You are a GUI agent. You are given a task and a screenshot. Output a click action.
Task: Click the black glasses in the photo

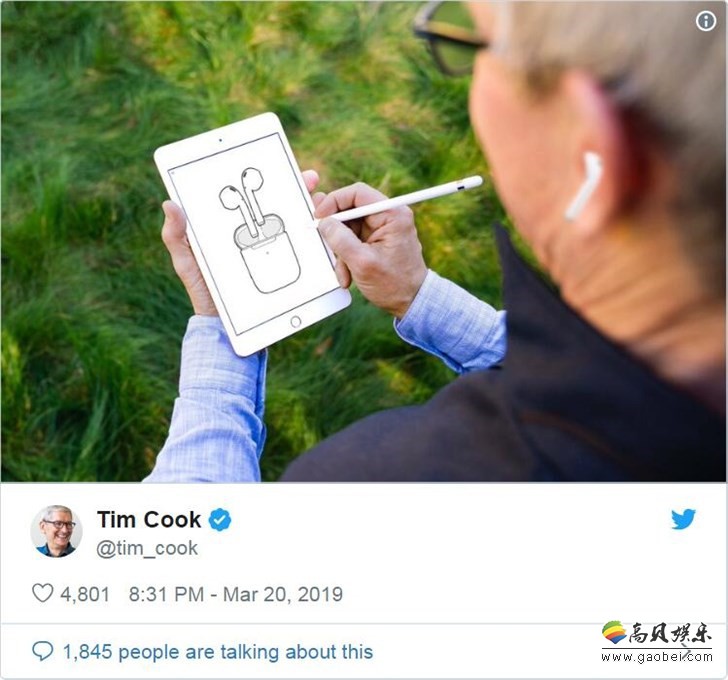pos(449,37)
